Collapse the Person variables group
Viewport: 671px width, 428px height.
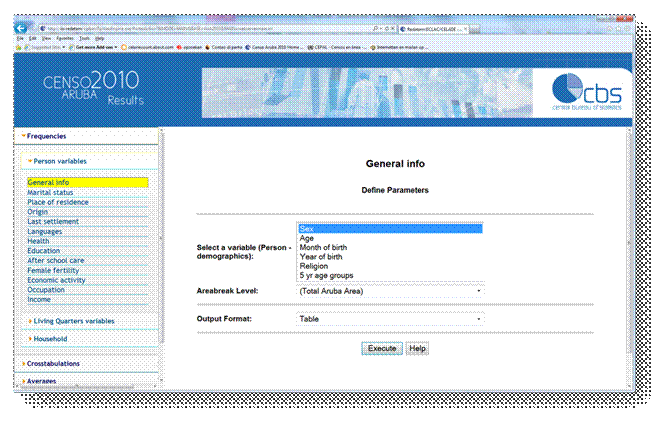pos(30,161)
